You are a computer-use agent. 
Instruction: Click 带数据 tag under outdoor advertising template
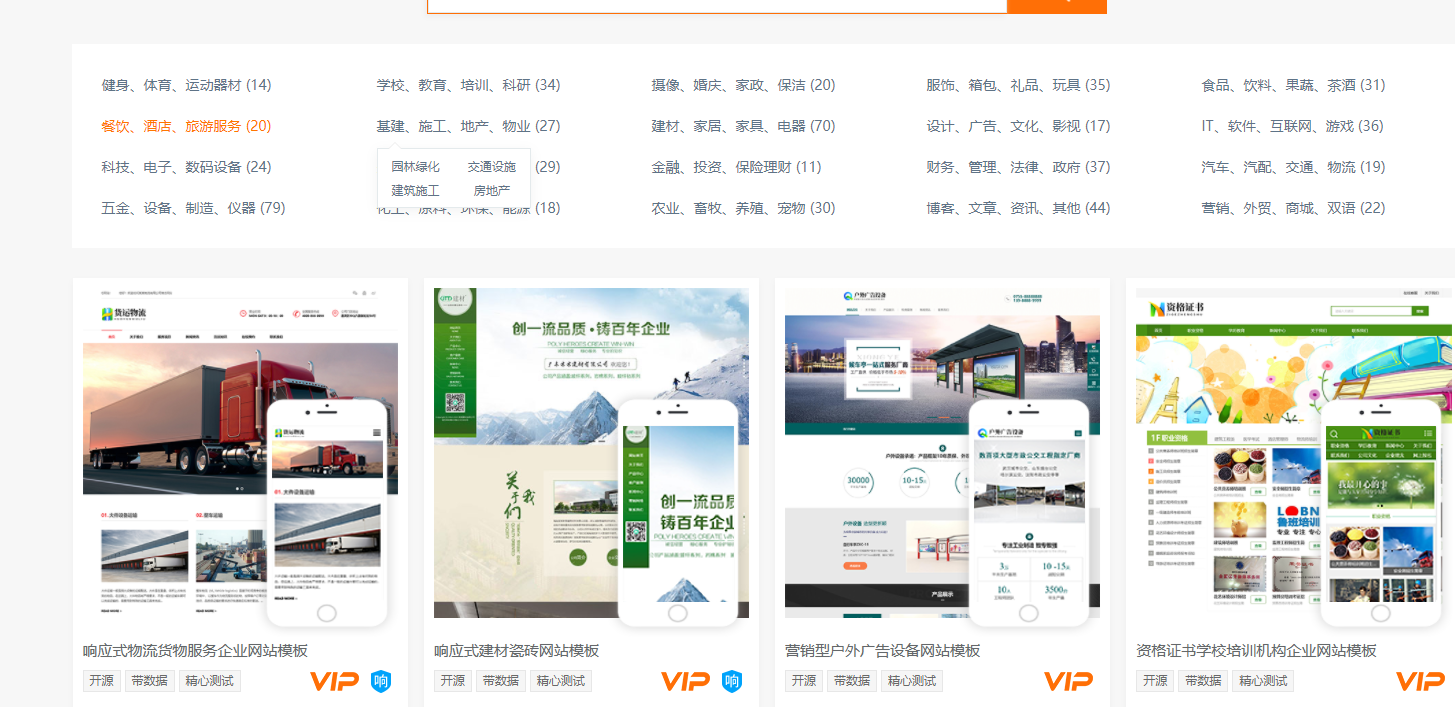pyautogui.click(x=853, y=681)
